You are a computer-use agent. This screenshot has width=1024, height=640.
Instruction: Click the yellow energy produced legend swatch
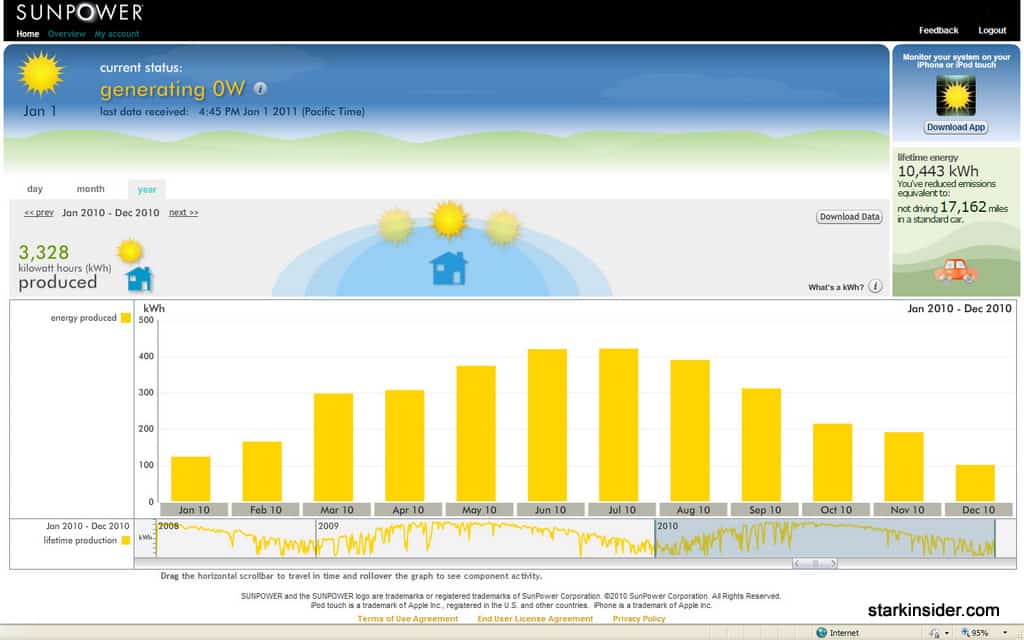point(126,318)
